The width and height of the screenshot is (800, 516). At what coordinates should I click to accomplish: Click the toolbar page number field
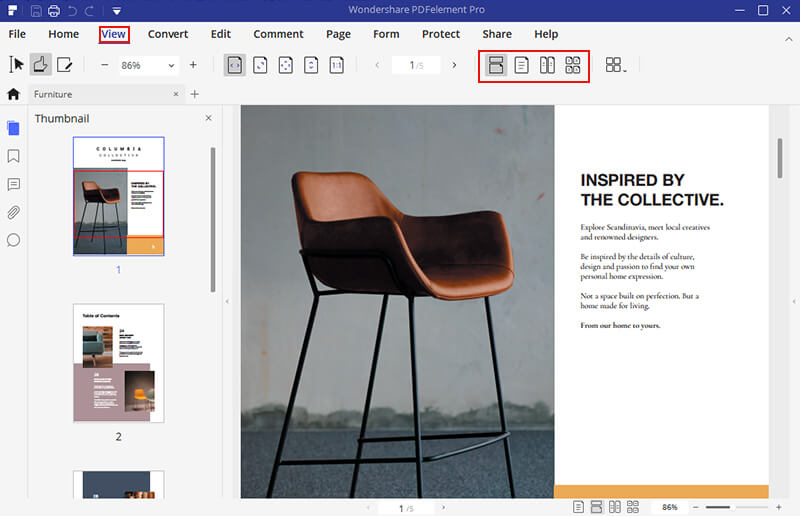[x=416, y=65]
